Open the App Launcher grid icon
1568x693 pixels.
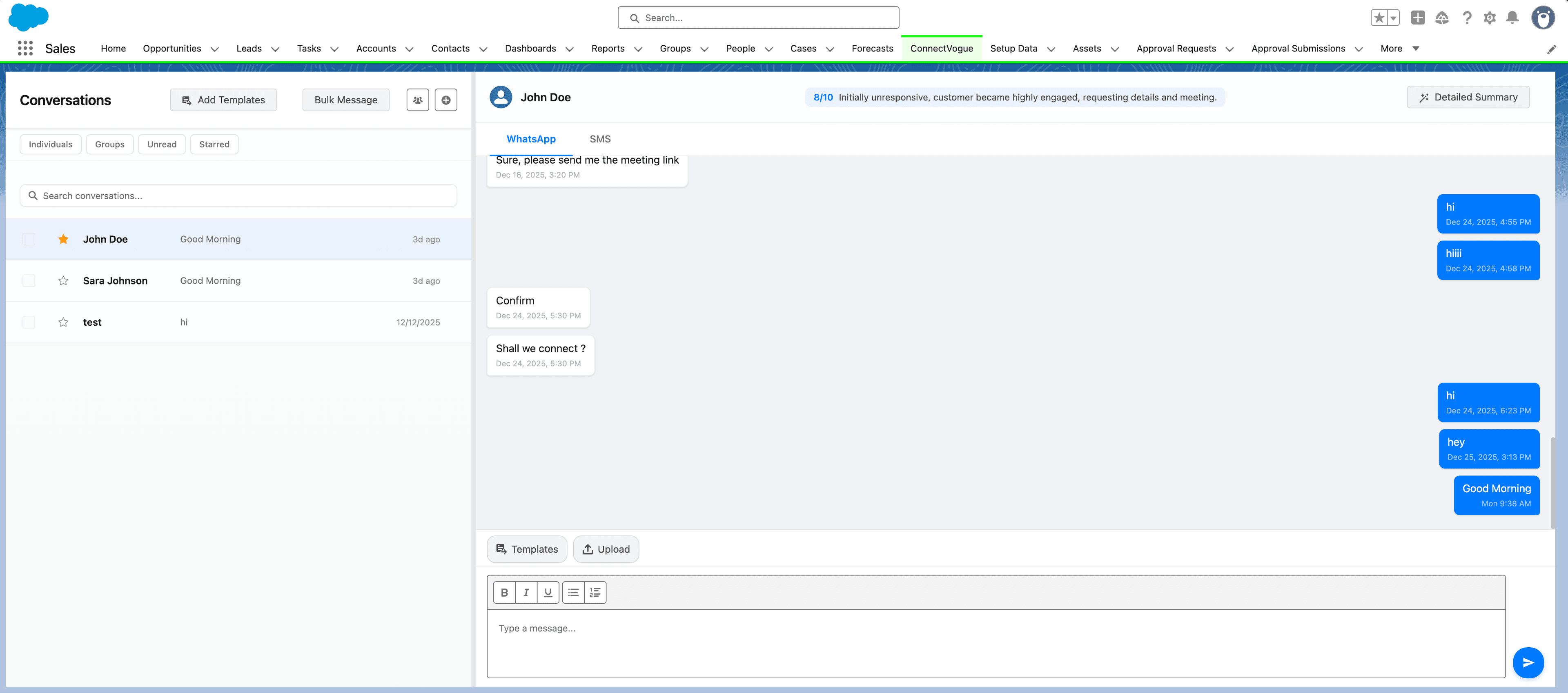coord(25,48)
